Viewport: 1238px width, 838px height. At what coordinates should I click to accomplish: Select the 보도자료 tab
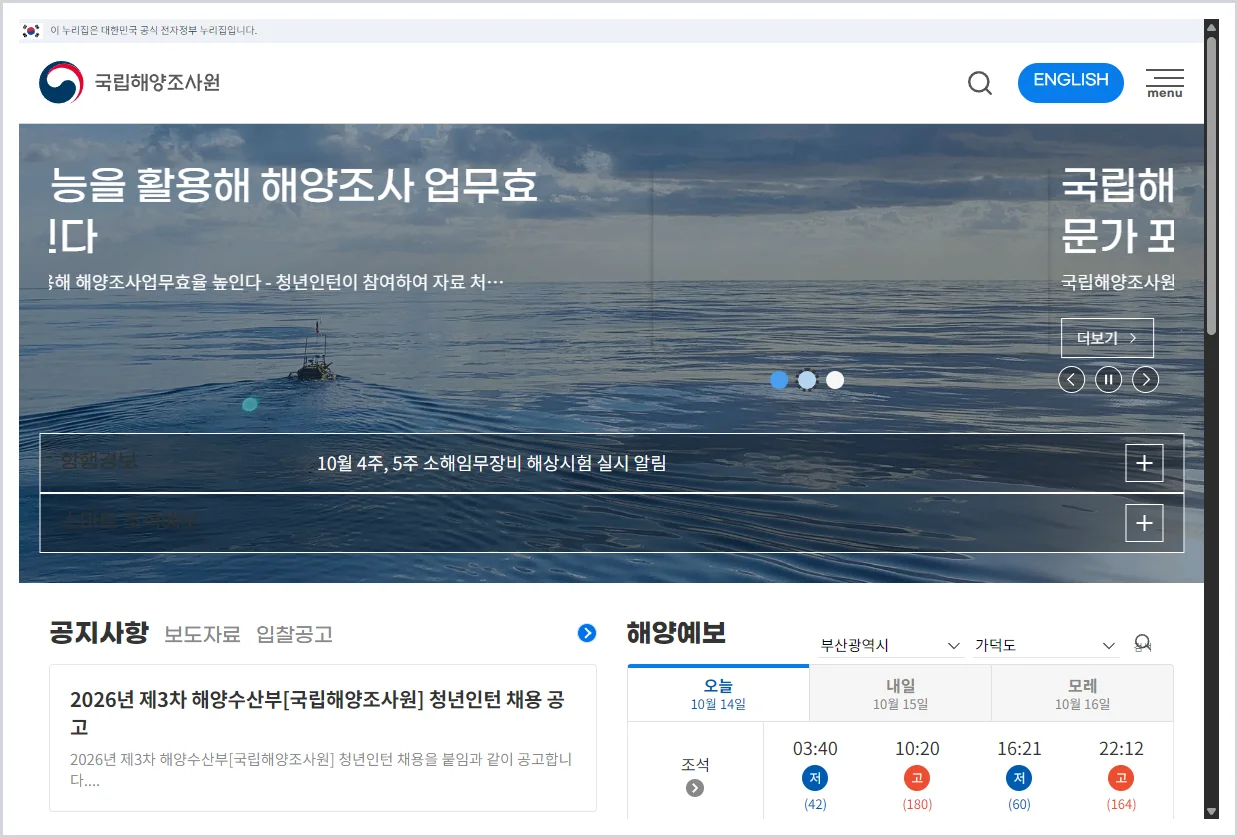[x=202, y=634]
